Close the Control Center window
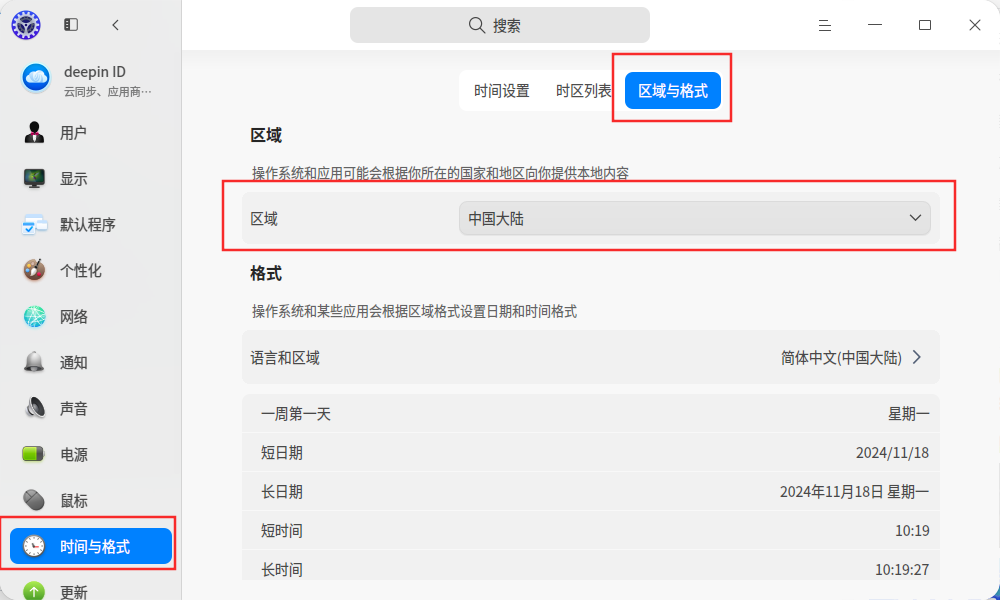Image resolution: width=1000 pixels, height=600 pixels. click(x=974, y=25)
